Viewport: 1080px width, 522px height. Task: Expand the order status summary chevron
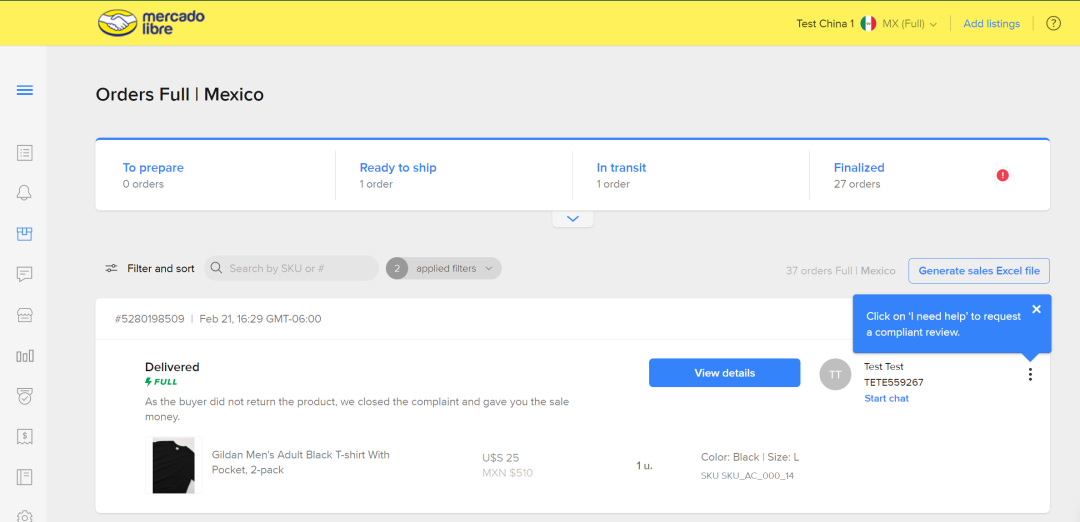[573, 218]
